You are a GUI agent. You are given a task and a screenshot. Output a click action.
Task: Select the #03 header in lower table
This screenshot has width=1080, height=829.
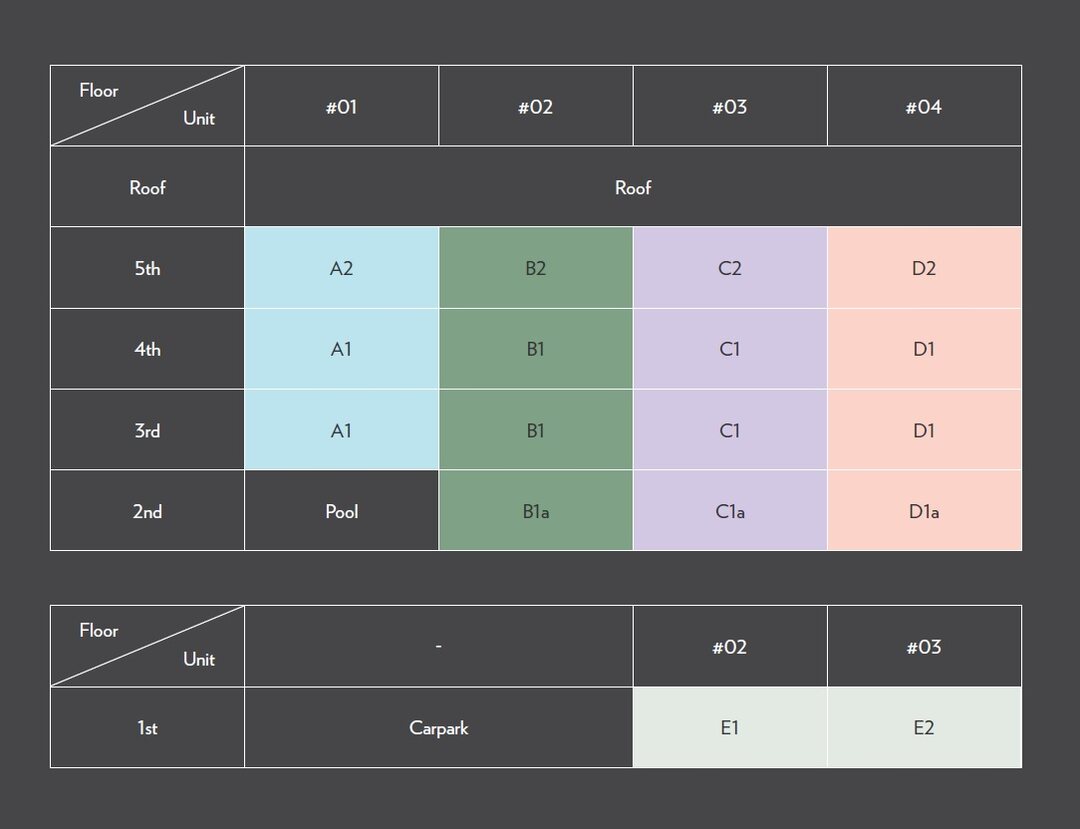click(x=924, y=647)
